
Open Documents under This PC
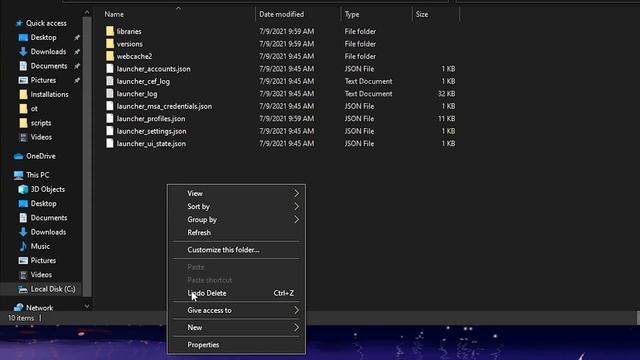[x=49, y=218]
